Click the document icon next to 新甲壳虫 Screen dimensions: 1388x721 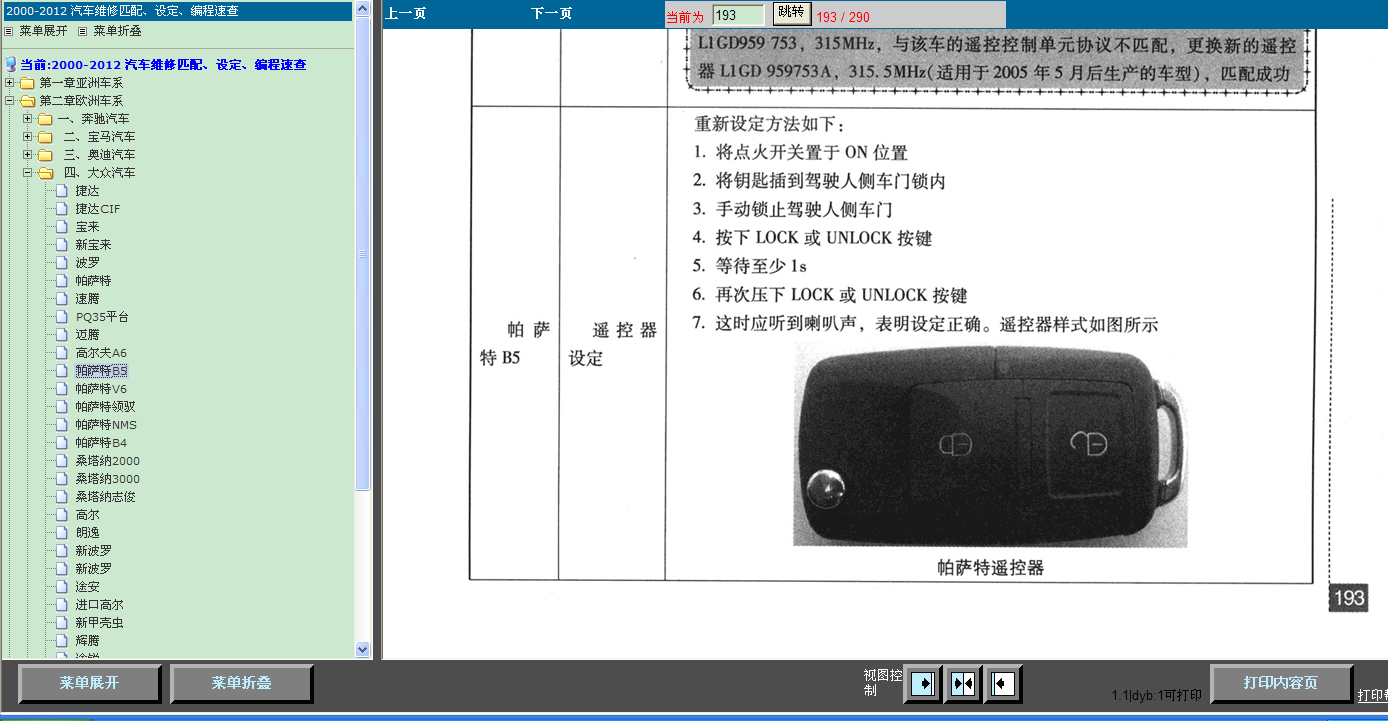tap(62, 623)
